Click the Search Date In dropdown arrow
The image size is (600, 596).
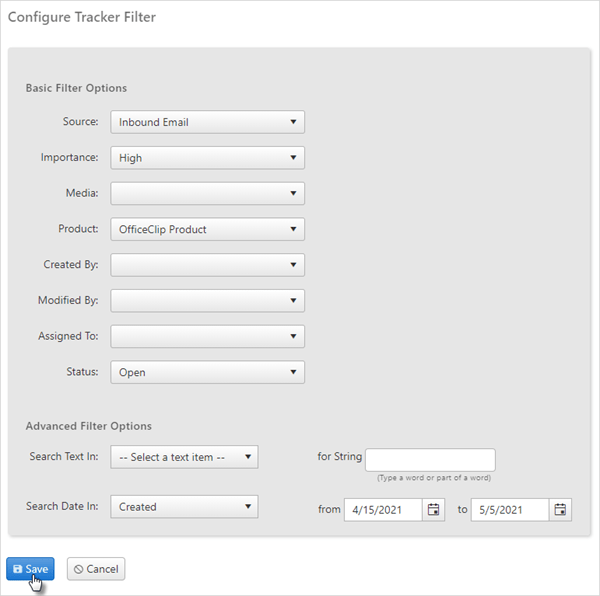pyautogui.click(x=248, y=506)
